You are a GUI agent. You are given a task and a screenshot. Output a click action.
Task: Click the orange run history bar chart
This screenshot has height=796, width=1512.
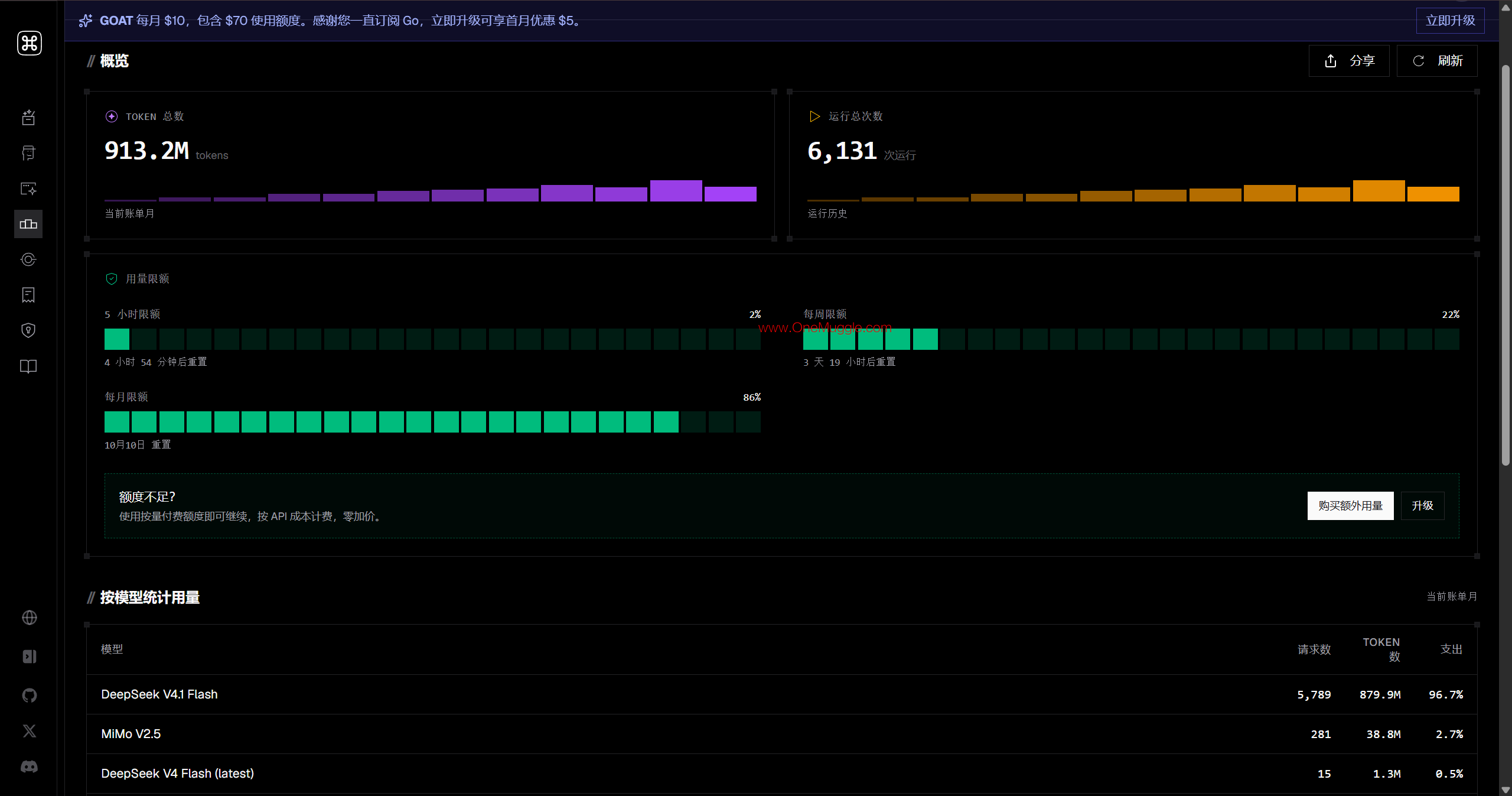click(x=1133, y=191)
